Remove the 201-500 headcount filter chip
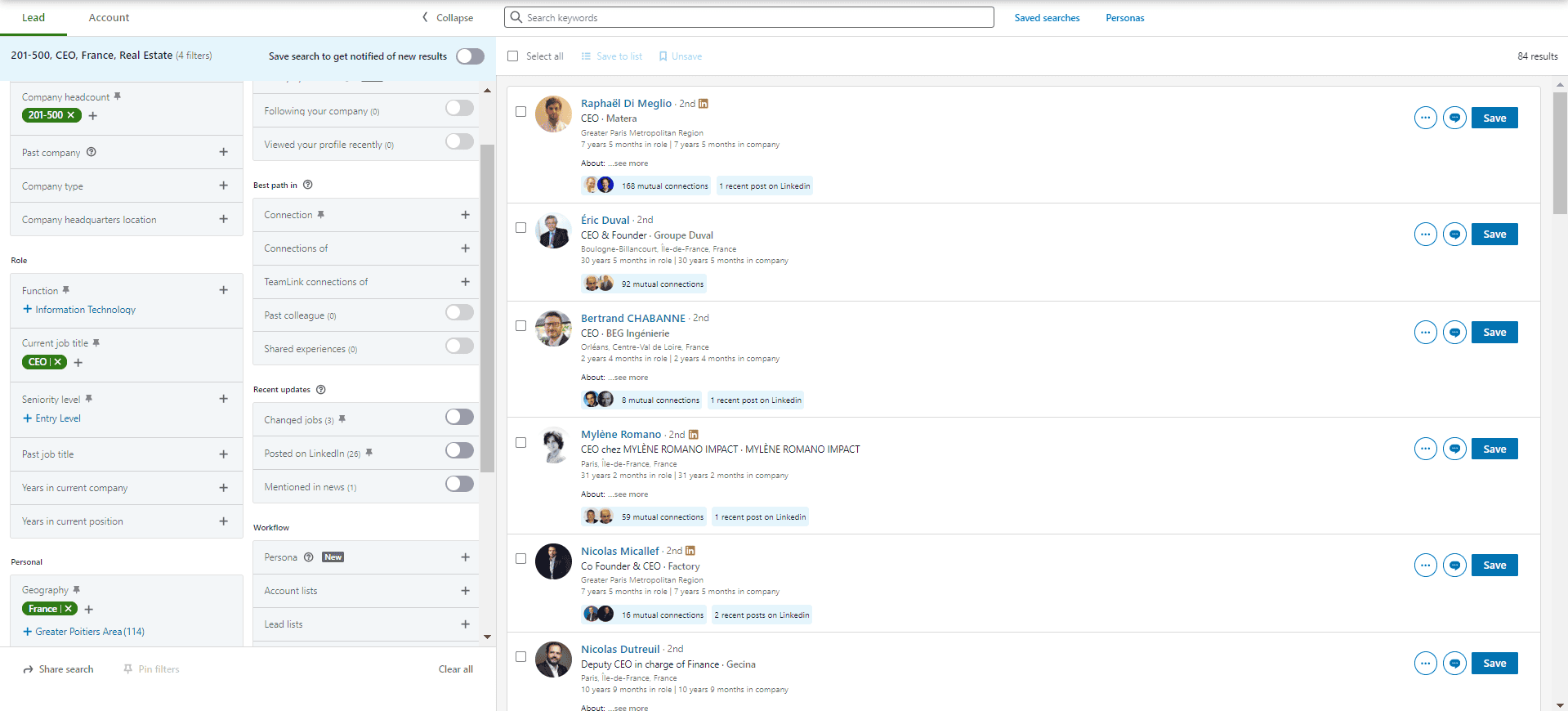The height and width of the screenshot is (711, 1568). [71, 115]
